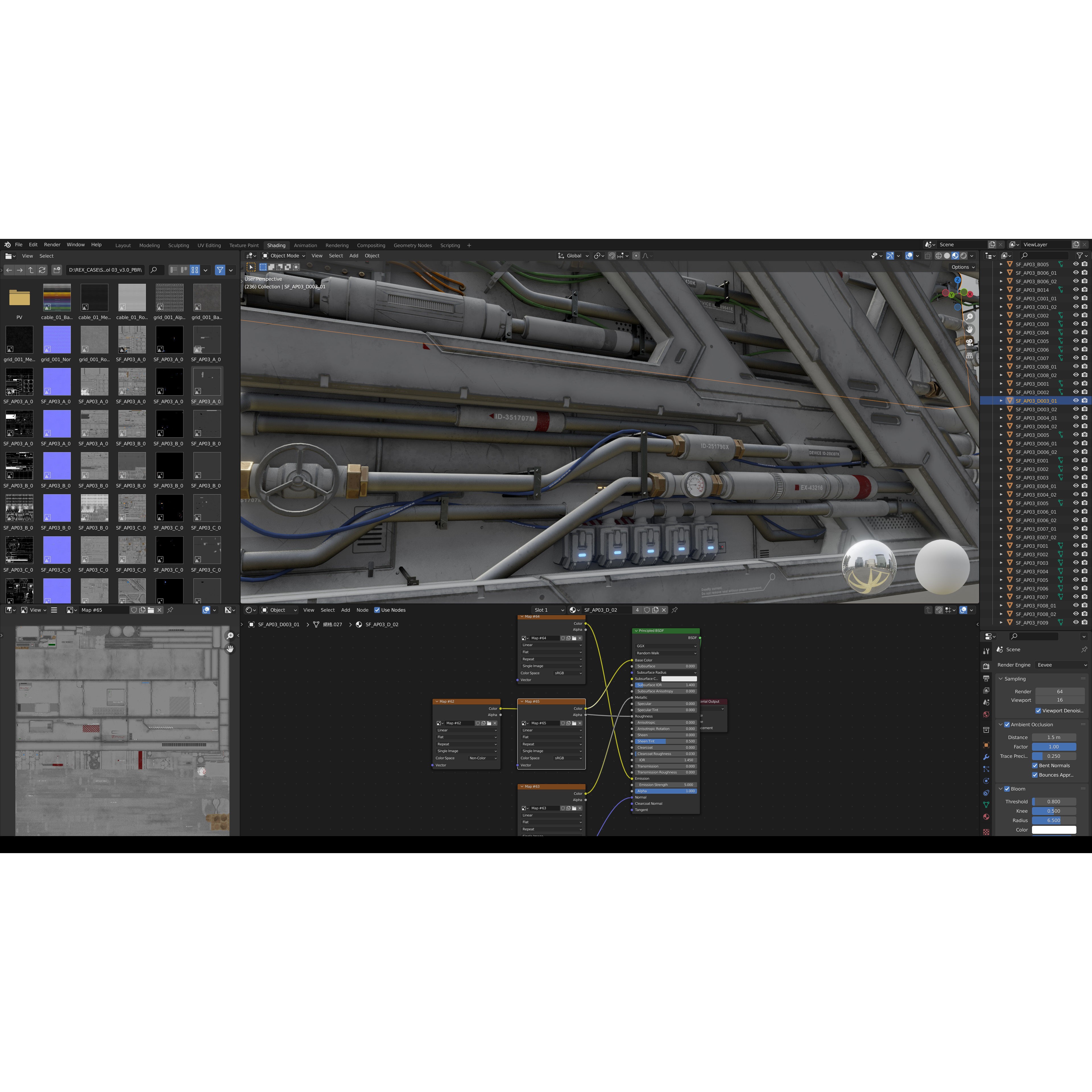
Task: Open node editor Node menu
Action: tap(362, 610)
